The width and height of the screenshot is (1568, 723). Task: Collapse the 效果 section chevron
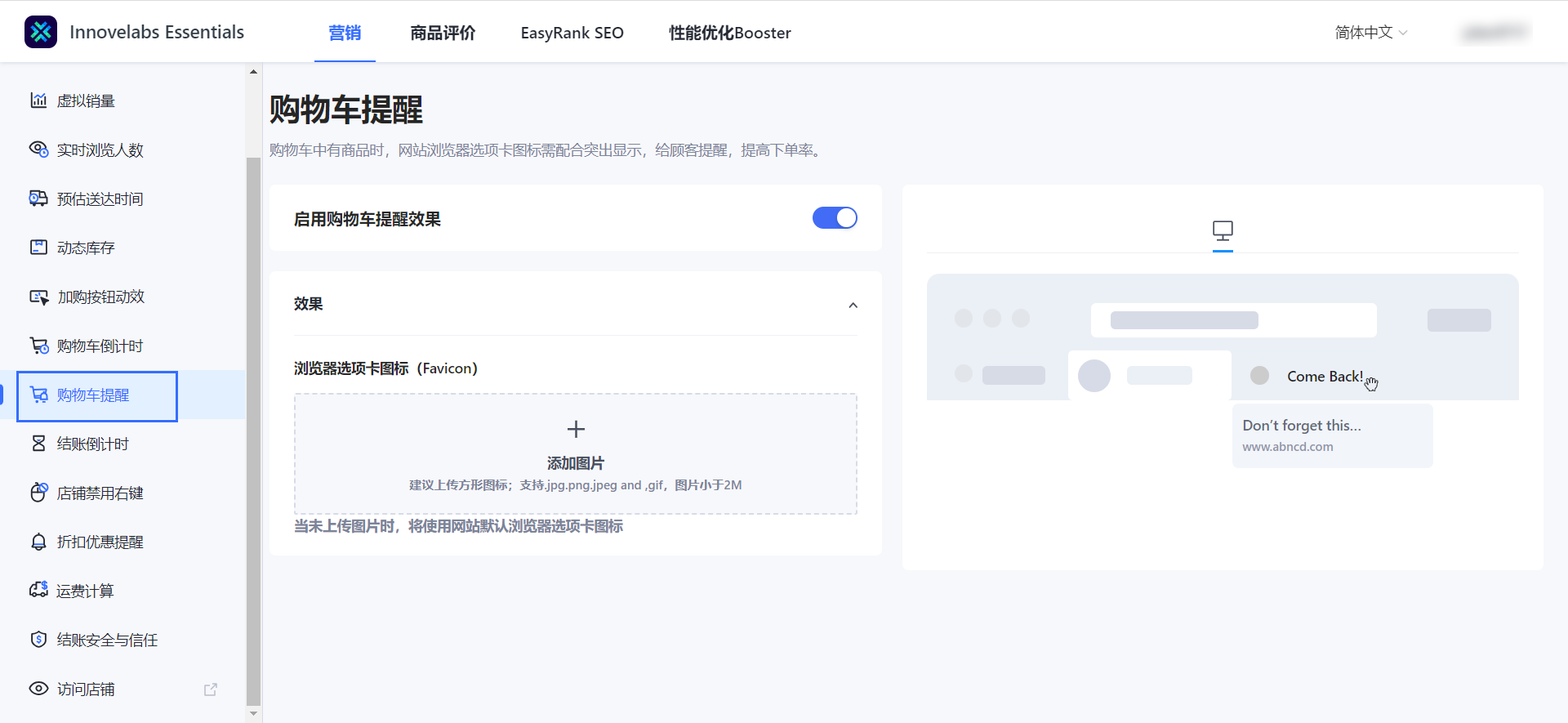(x=853, y=305)
